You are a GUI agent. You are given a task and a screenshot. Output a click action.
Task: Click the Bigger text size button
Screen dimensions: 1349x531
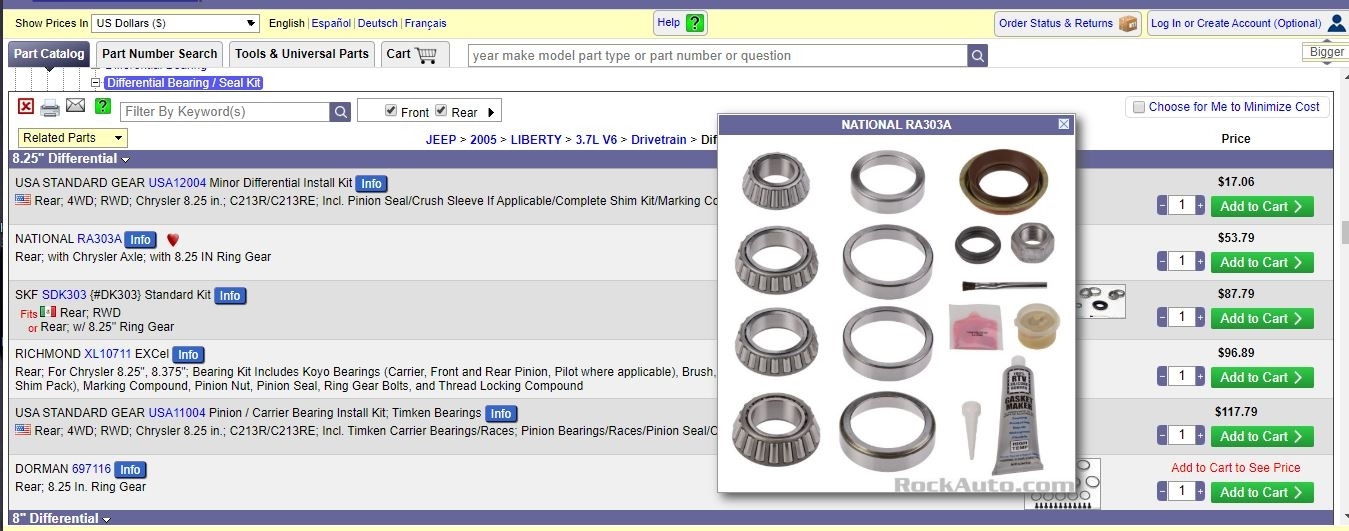(1327, 52)
